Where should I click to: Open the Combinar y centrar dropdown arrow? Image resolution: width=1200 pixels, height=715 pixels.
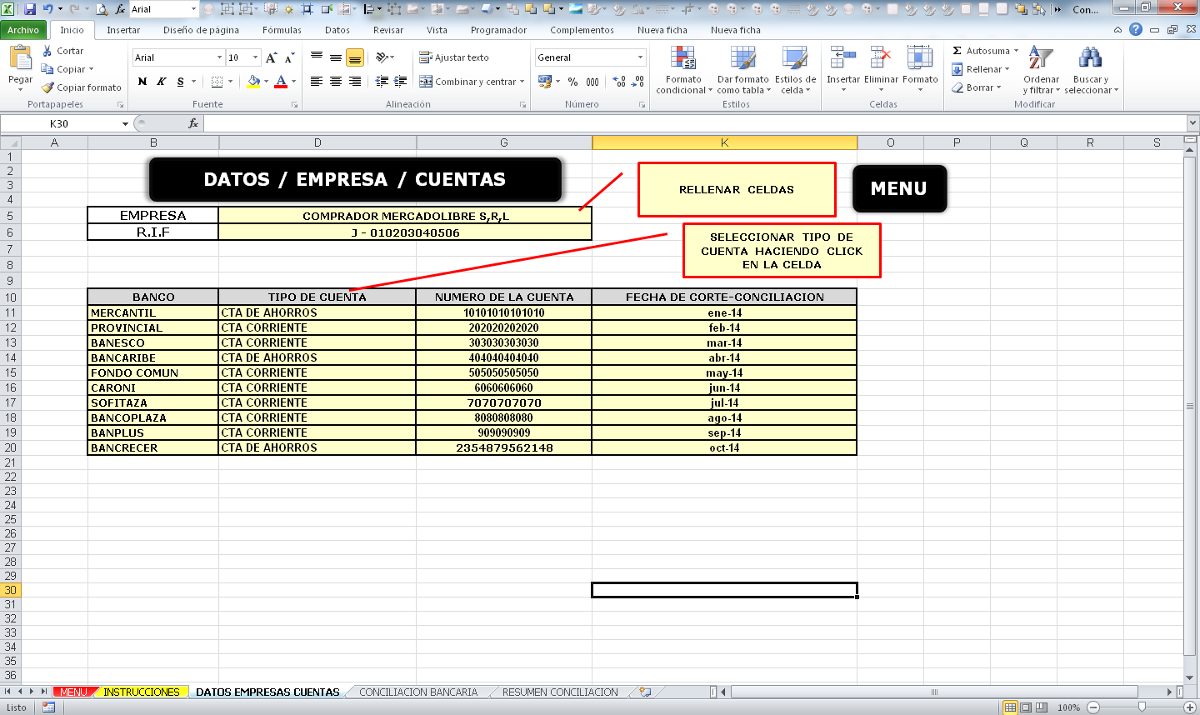pos(523,82)
